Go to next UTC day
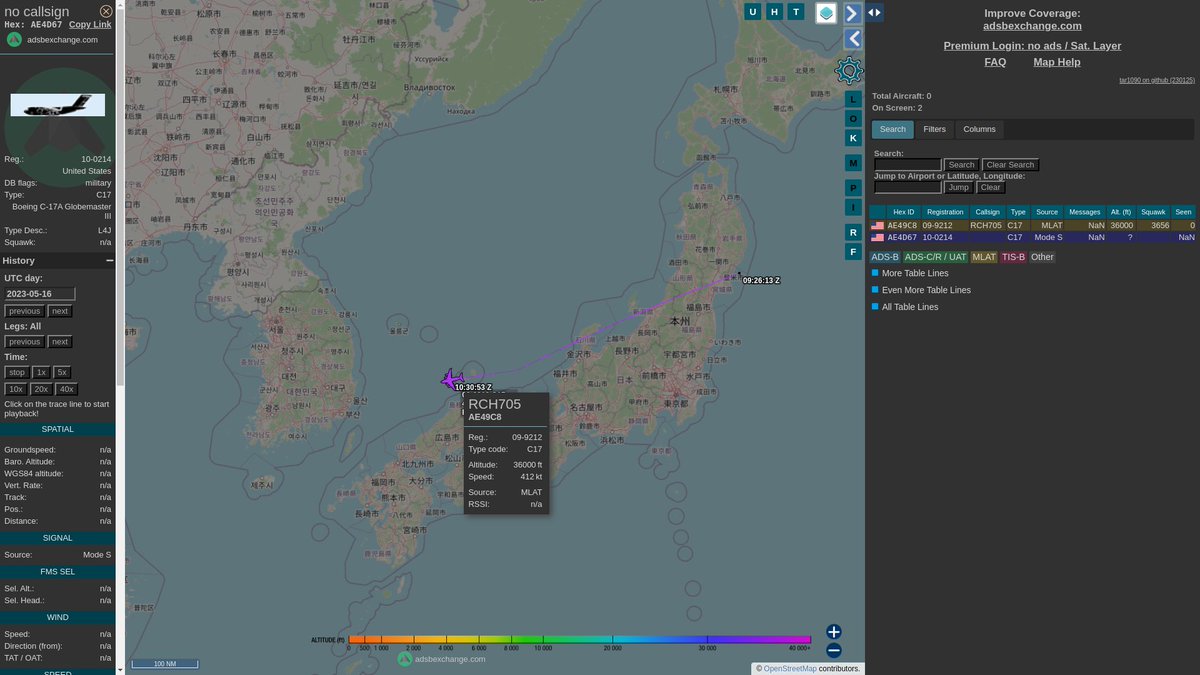Image resolution: width=1200 pixels, height=675 pixels. click(60, 311)
